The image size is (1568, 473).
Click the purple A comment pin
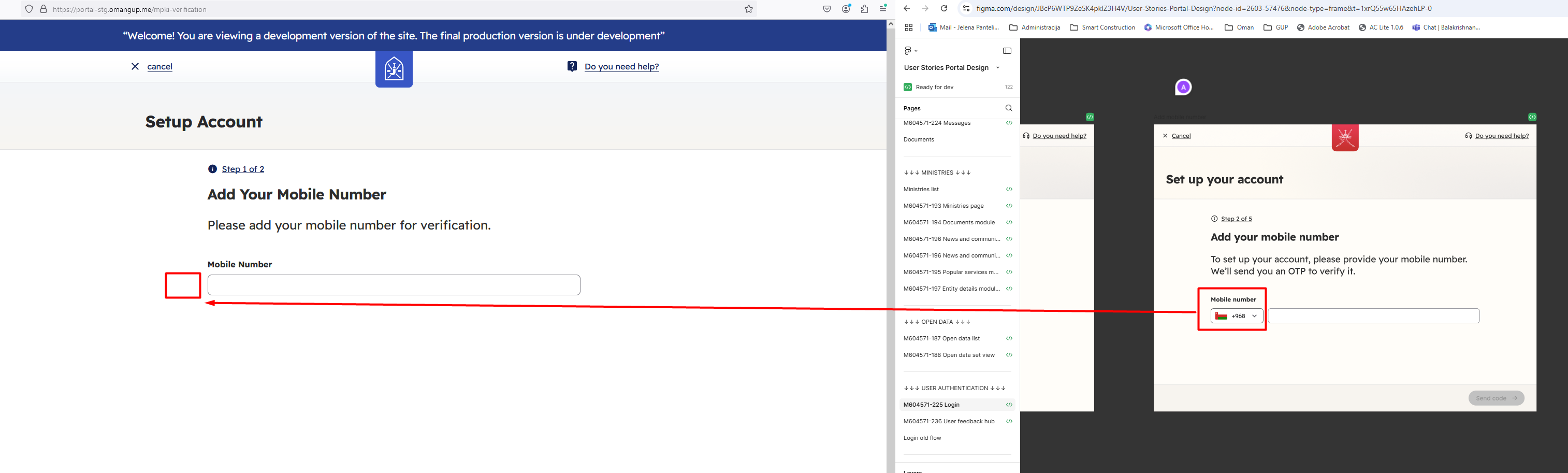1183,88
